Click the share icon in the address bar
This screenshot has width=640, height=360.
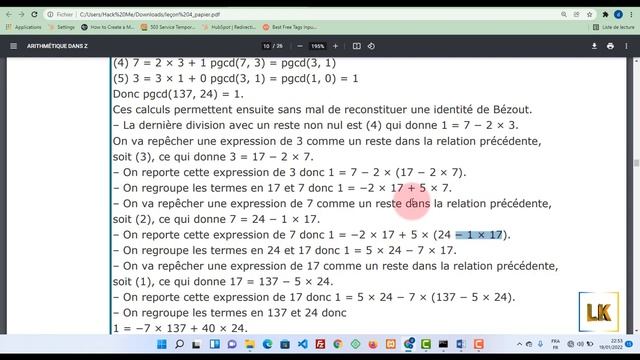click(576, 14)
